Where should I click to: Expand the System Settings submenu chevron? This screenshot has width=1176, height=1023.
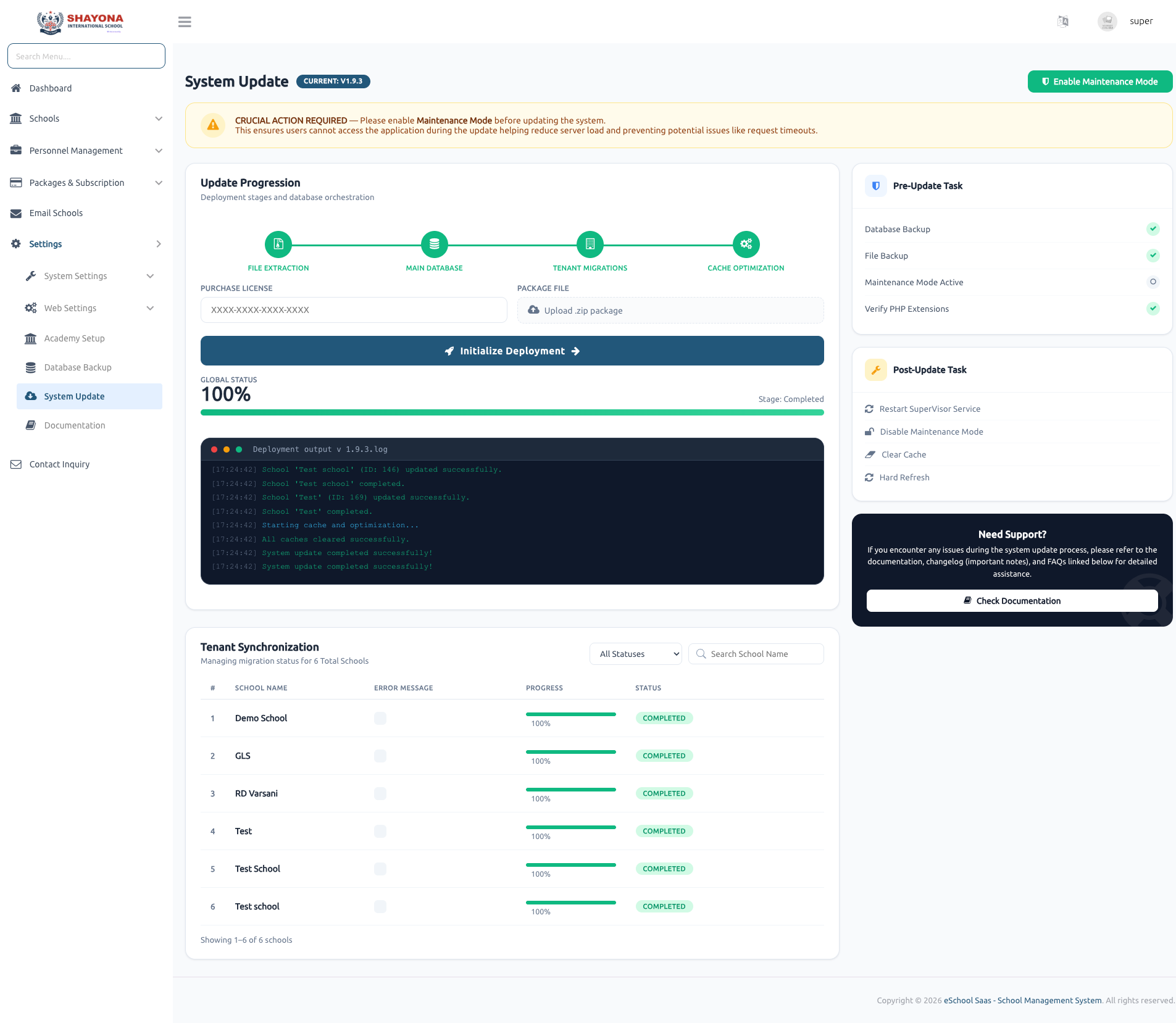coord(150,276)
